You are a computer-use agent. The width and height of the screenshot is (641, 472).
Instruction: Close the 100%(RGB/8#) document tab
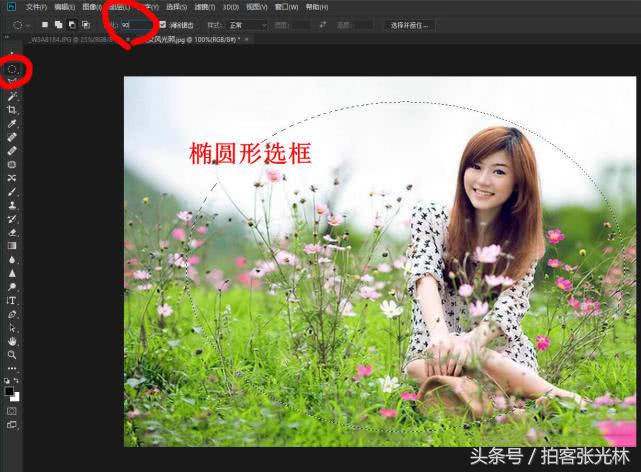coord(247,39)
